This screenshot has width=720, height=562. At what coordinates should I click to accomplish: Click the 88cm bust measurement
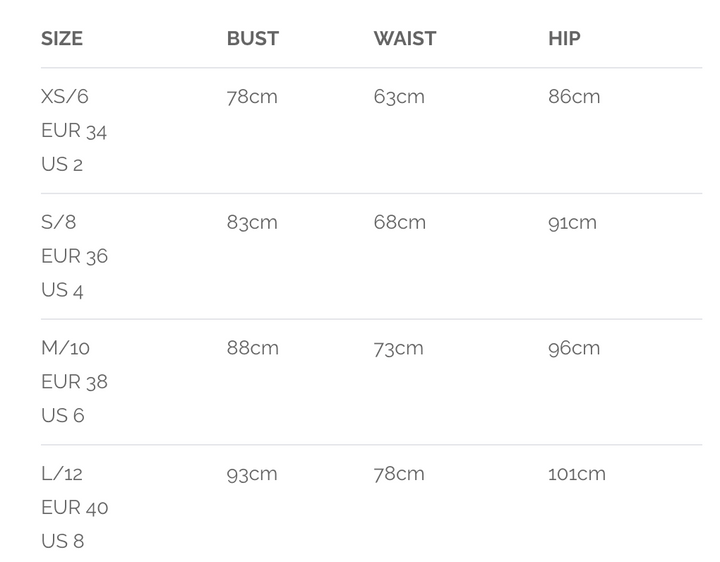(252, 348)
